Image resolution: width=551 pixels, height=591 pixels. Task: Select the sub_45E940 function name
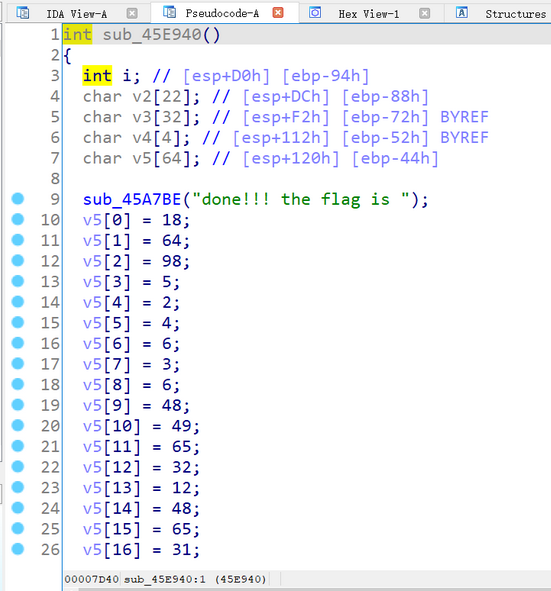click(x=152, y=35)
